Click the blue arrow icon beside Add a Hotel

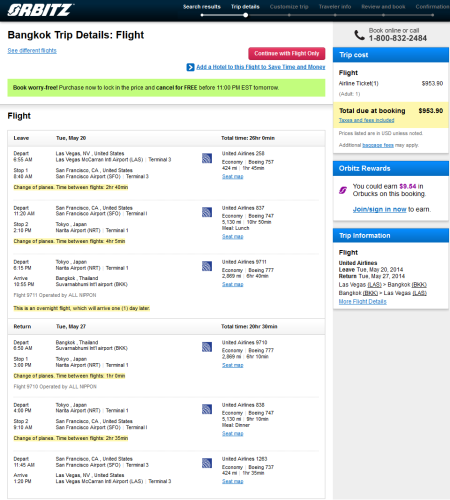coord(190,67)
